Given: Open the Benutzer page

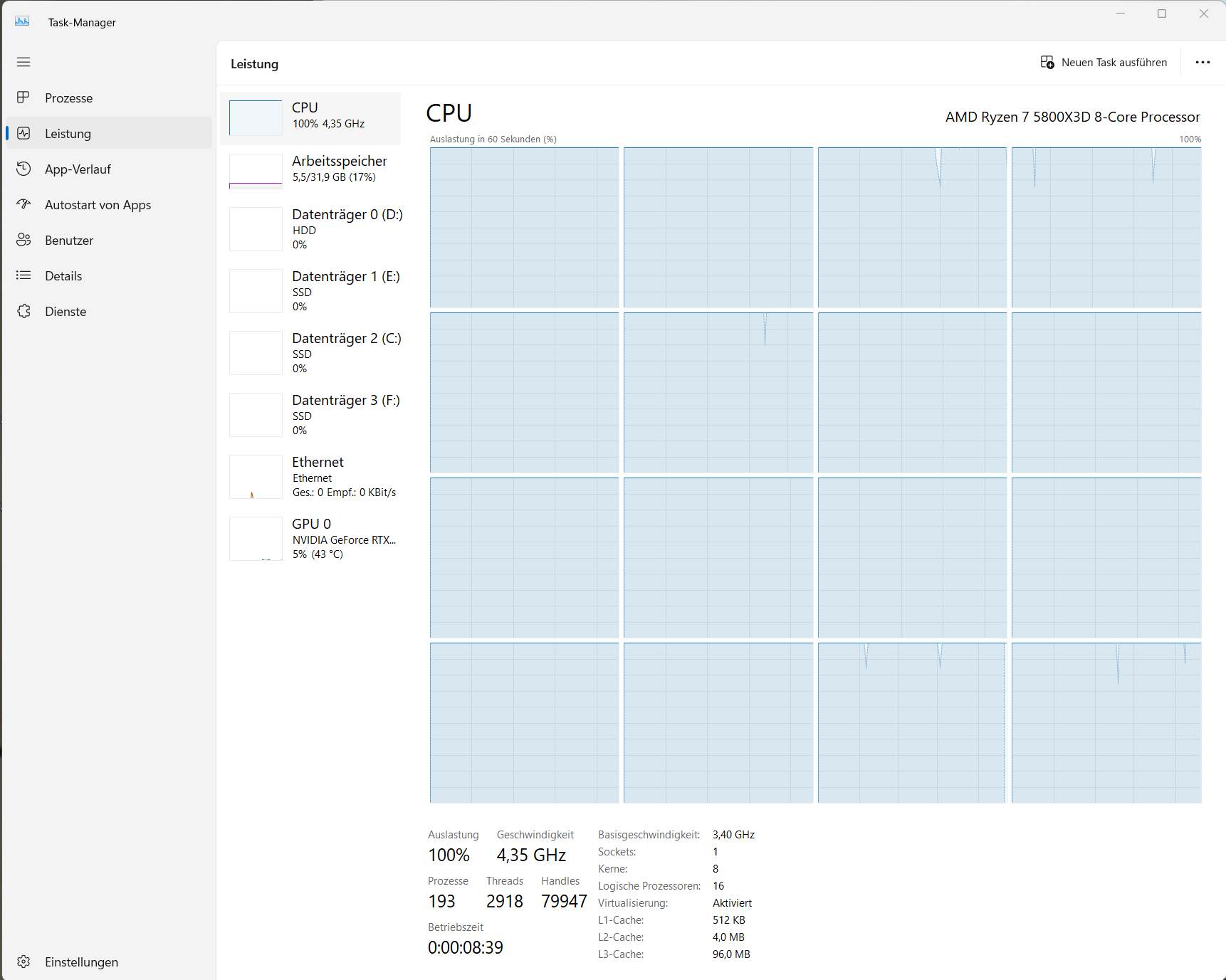Looking at the screenshot, I should (x=109, y=240).
